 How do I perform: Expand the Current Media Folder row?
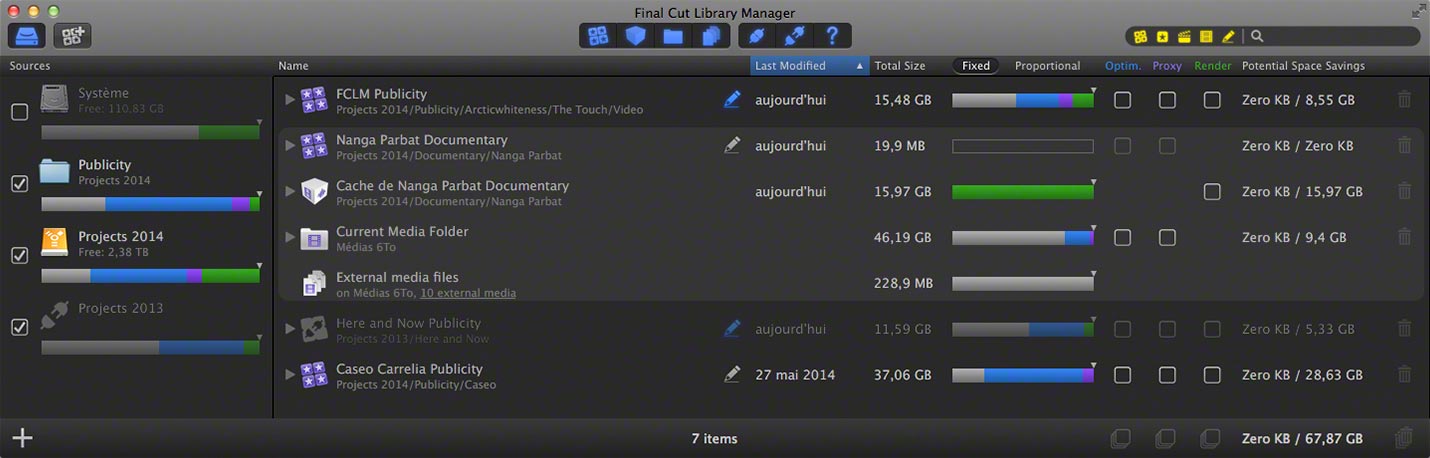[290, 237]
